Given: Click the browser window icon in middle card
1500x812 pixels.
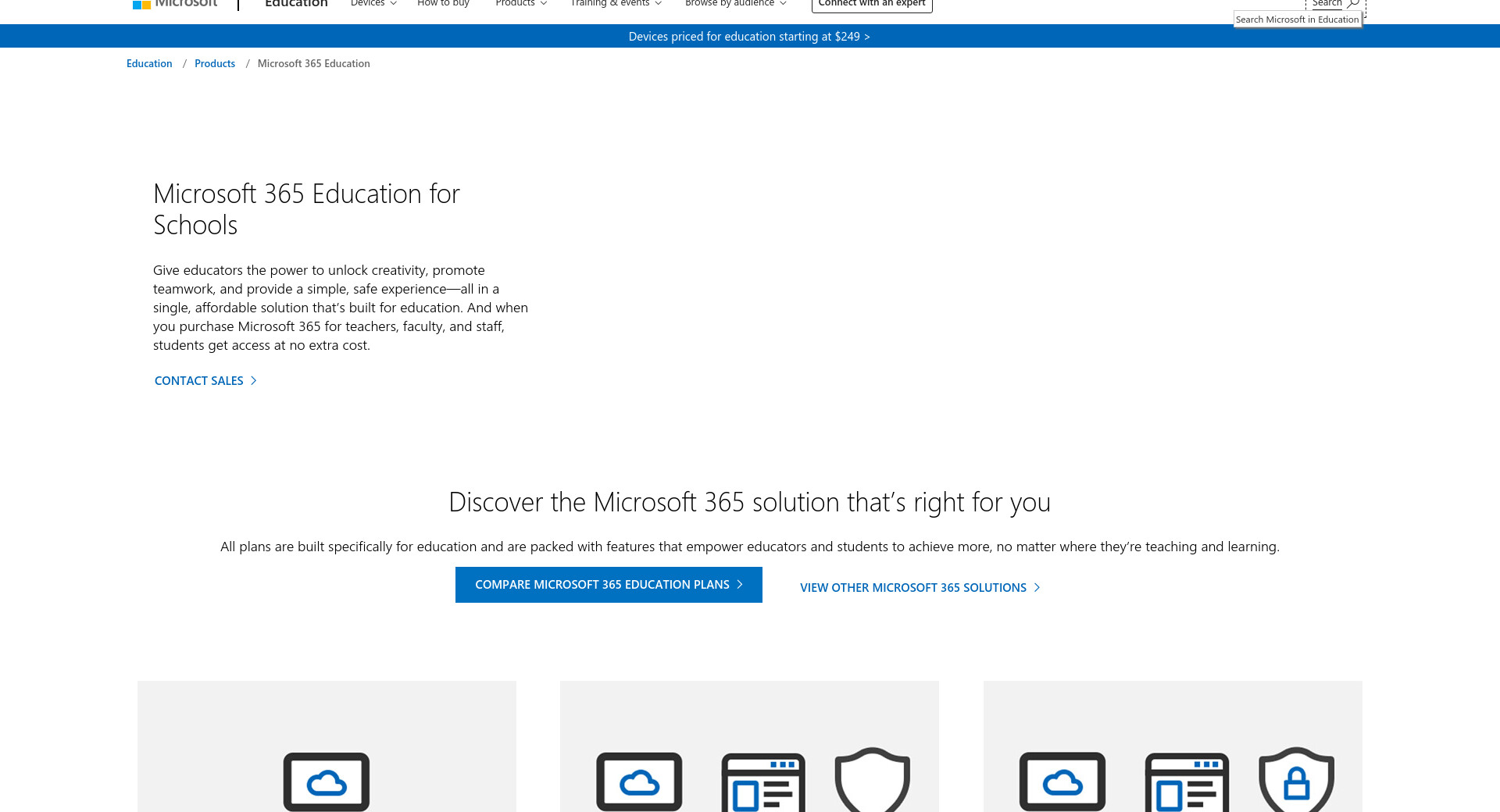Looking at the screenshot, I should pos(762,782).
